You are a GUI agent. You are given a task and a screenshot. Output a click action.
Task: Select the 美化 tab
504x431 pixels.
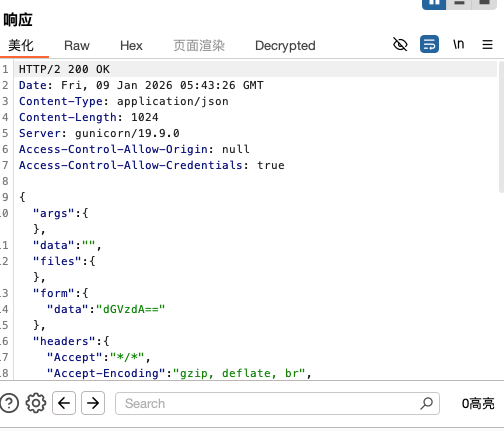click(21, 46)
